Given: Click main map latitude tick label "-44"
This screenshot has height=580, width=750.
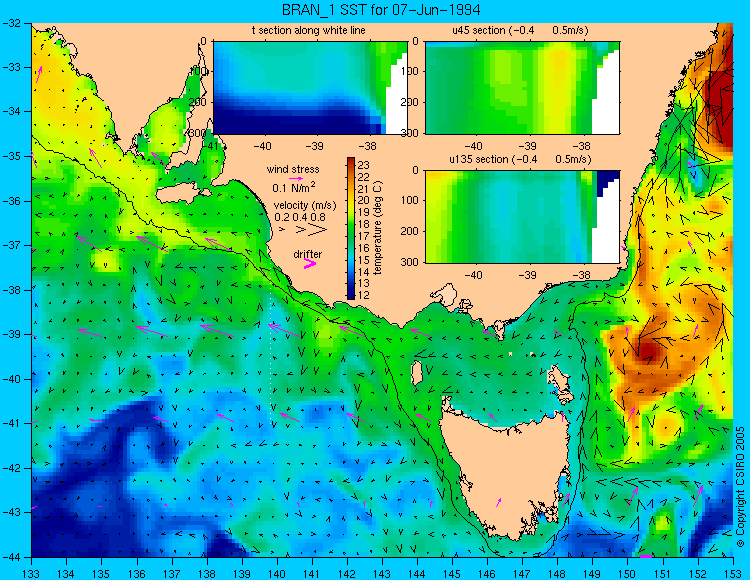Looking at the screenshot, I should [11, 557].
